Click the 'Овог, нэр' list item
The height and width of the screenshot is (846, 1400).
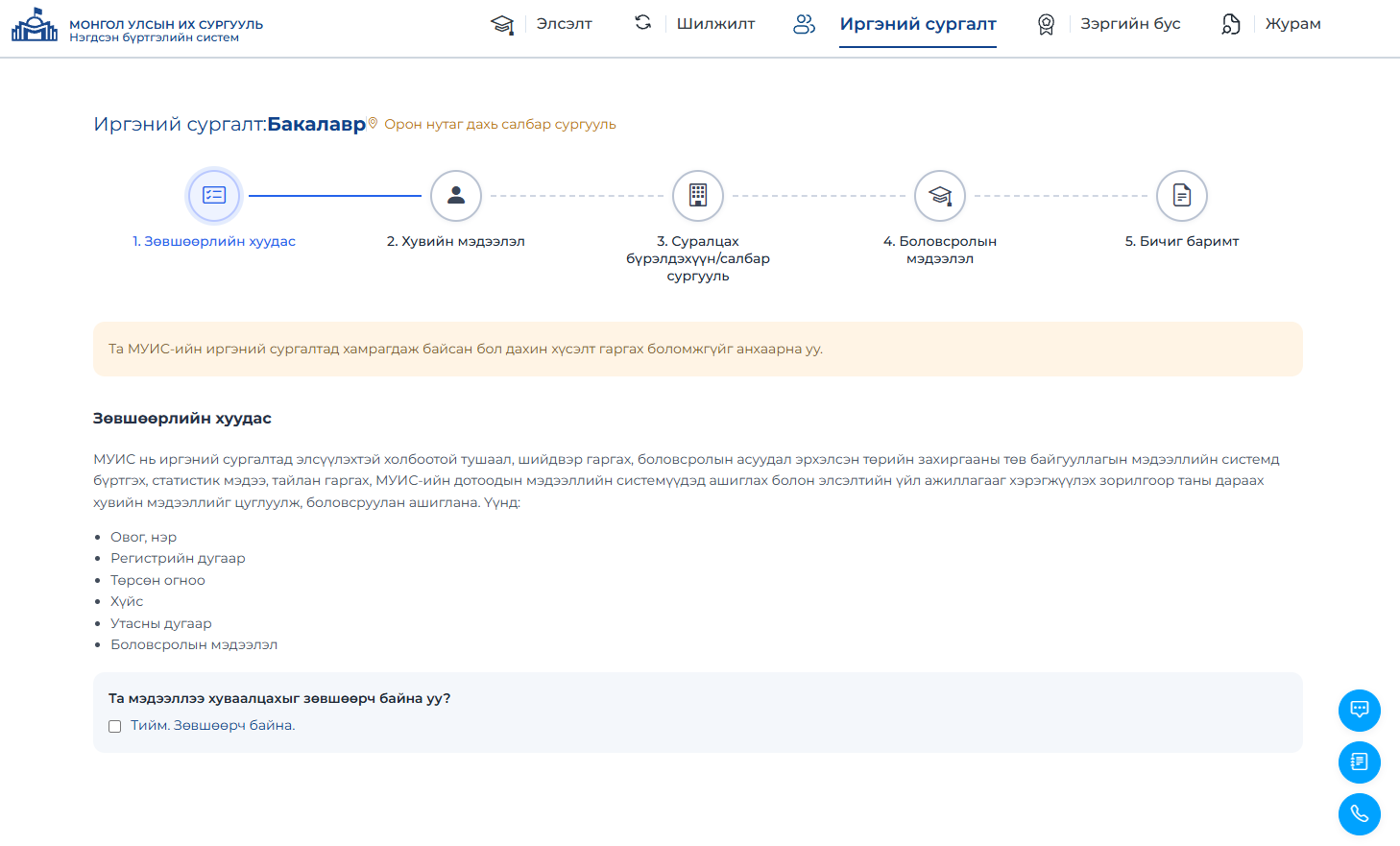[143, 537]
